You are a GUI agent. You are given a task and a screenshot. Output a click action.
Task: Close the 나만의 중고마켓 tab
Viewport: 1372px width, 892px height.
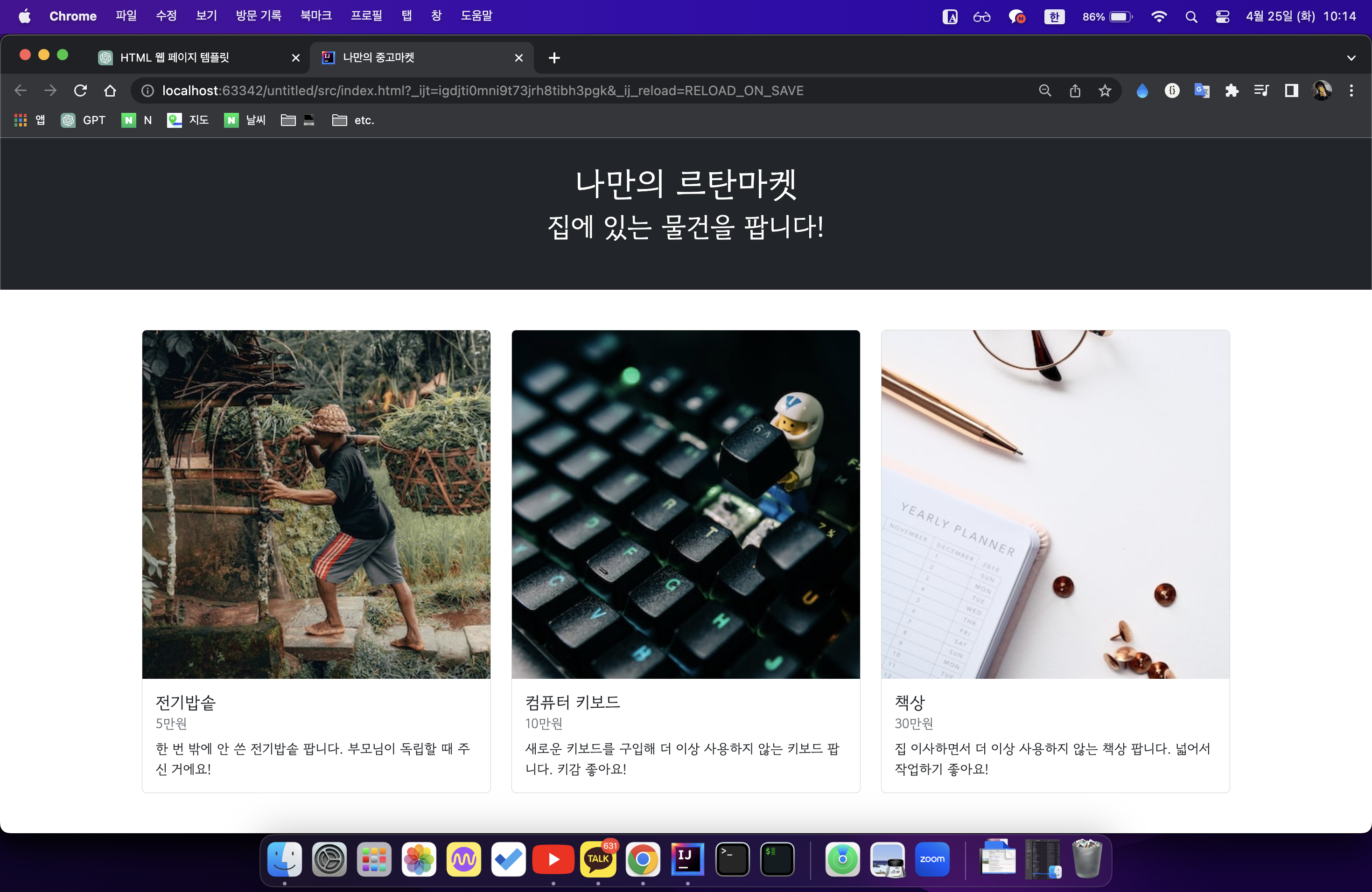519,58
